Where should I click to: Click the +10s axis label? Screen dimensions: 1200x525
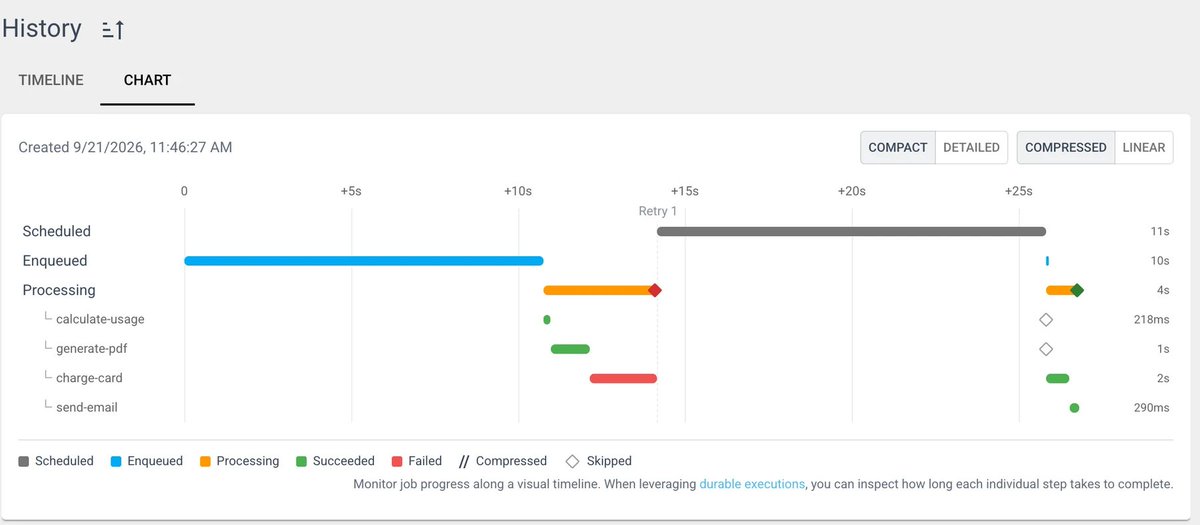[x=518, y=191]
